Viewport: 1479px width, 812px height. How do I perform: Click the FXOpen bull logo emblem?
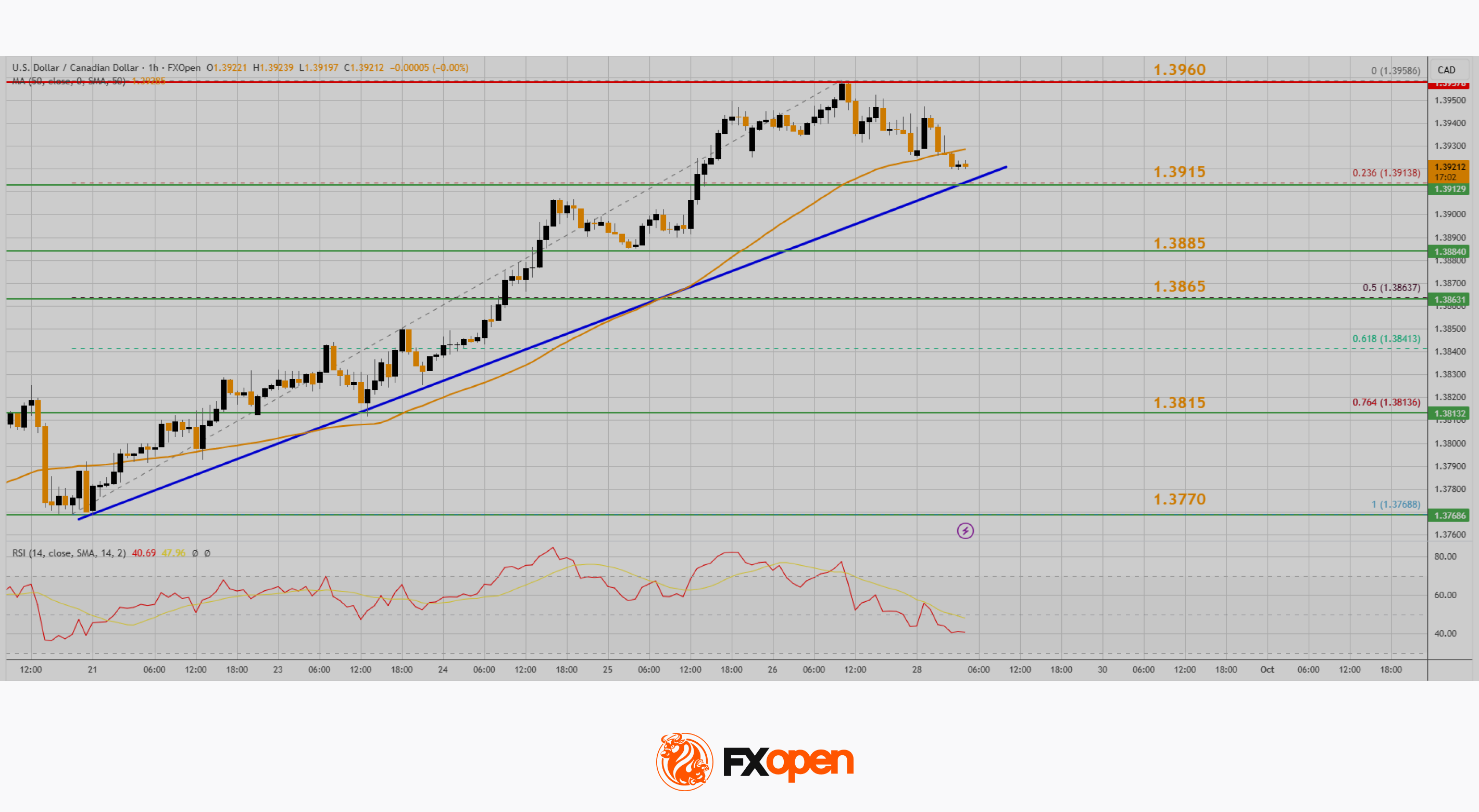(684, 762)
